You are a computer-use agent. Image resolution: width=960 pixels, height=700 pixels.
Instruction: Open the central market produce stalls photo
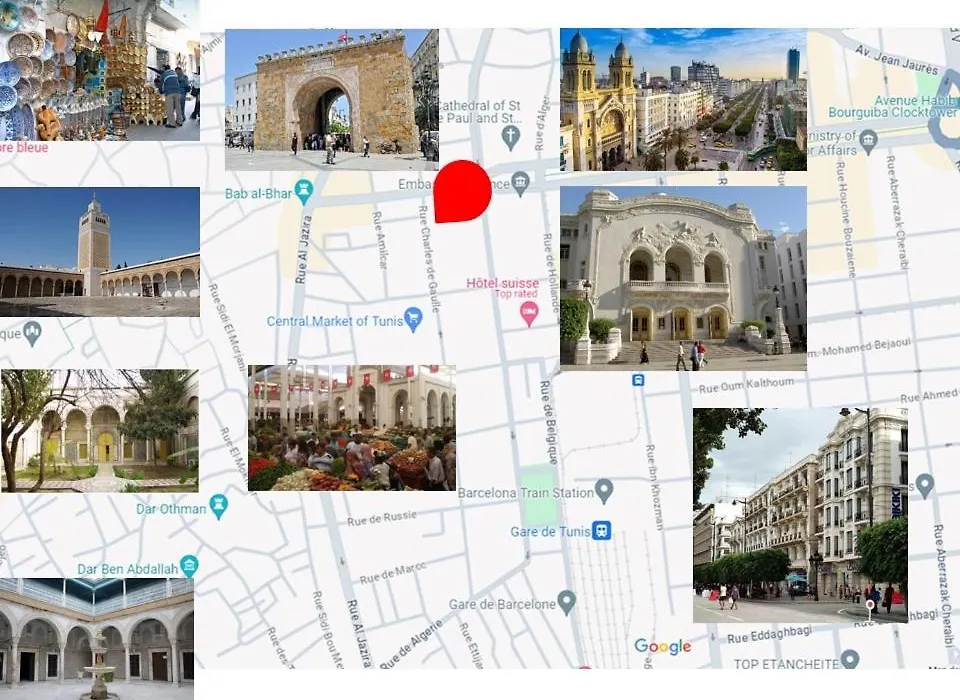click(352, 428)
